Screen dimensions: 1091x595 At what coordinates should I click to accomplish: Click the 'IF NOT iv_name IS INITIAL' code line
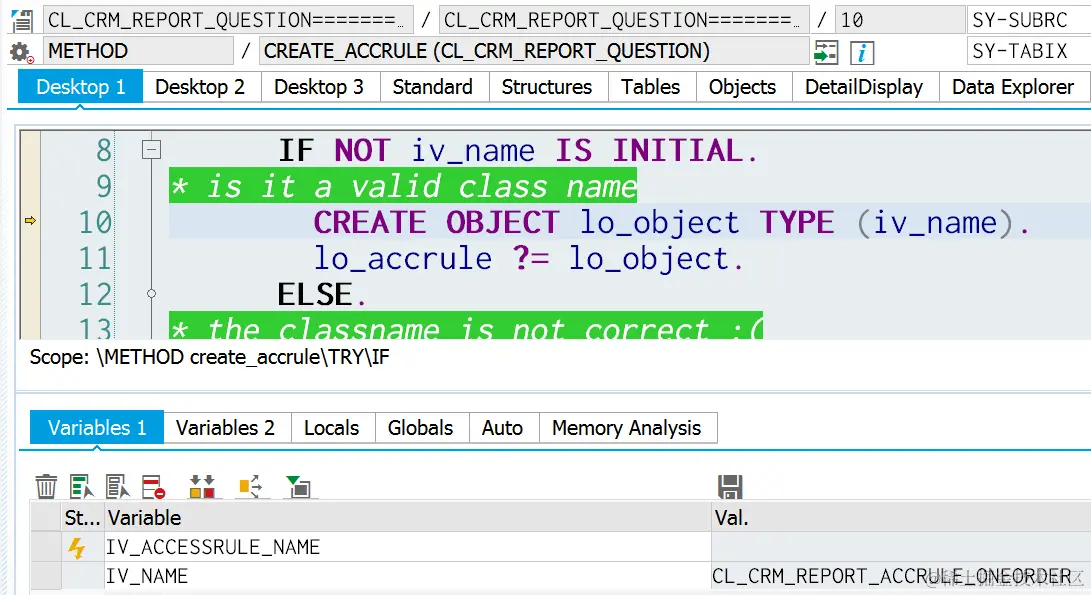click(518, 150)
